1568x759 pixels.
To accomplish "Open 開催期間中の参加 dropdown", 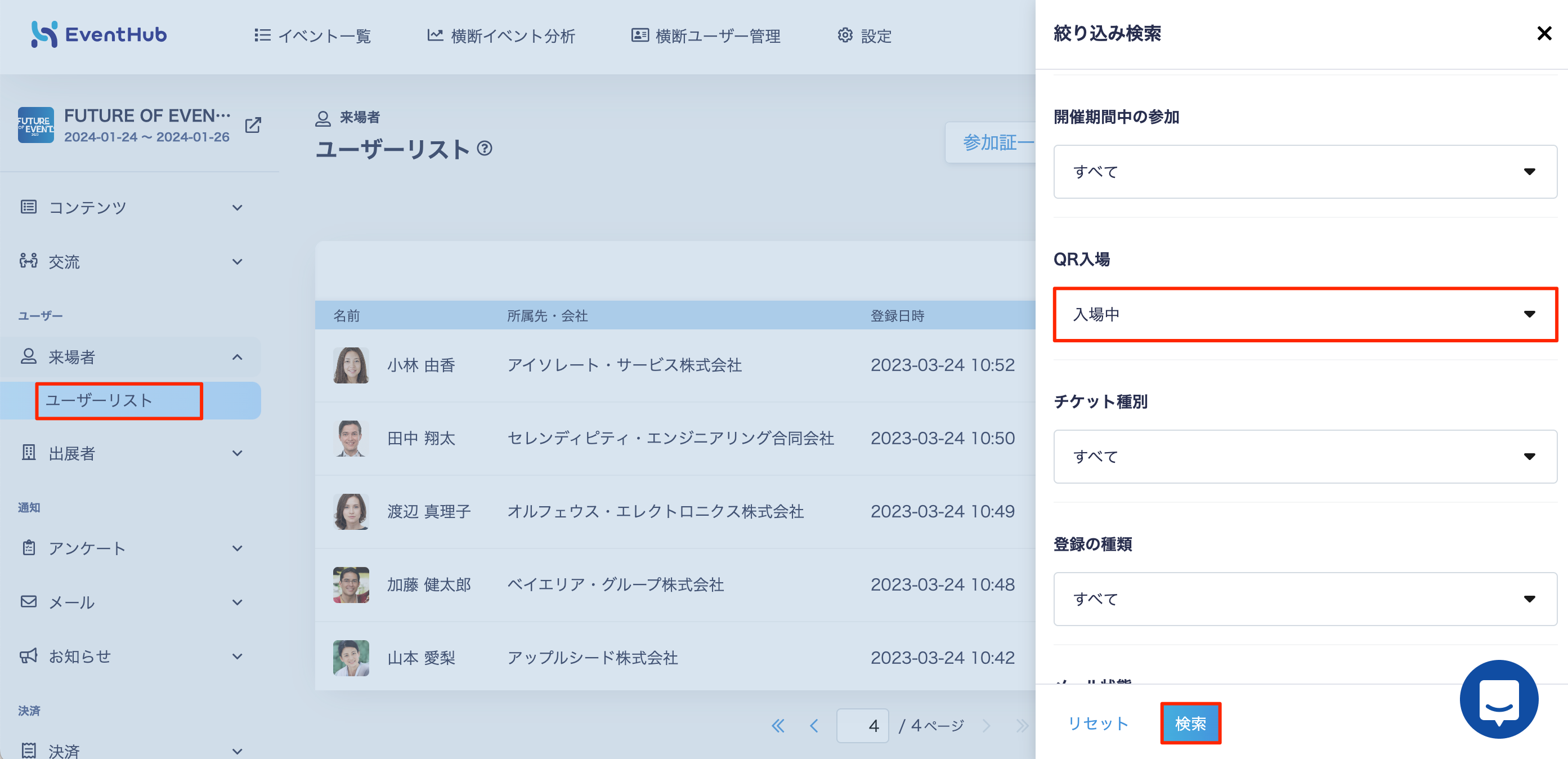I will [1305, 172].
